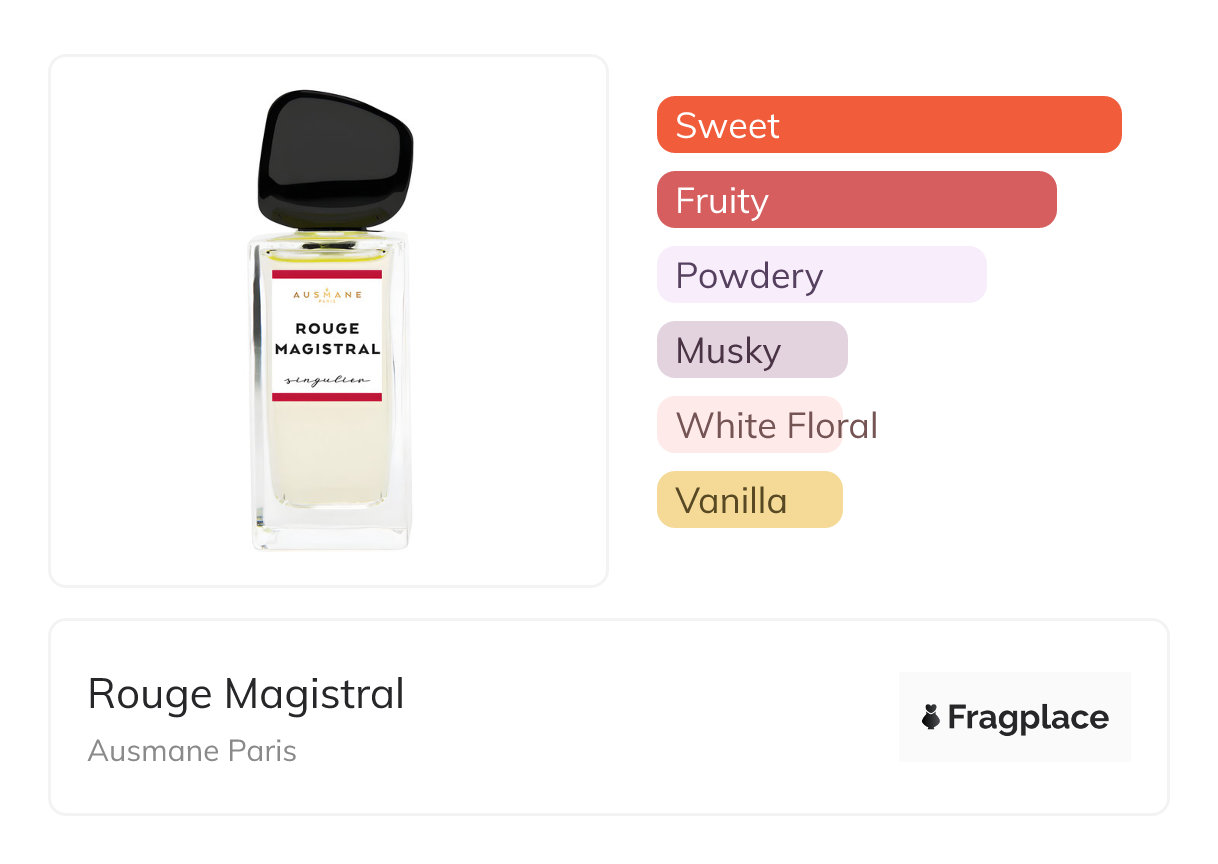
Task: Click ROUGE MAGISTRAL text on bottle label
Action: click(x=327, y=339)
